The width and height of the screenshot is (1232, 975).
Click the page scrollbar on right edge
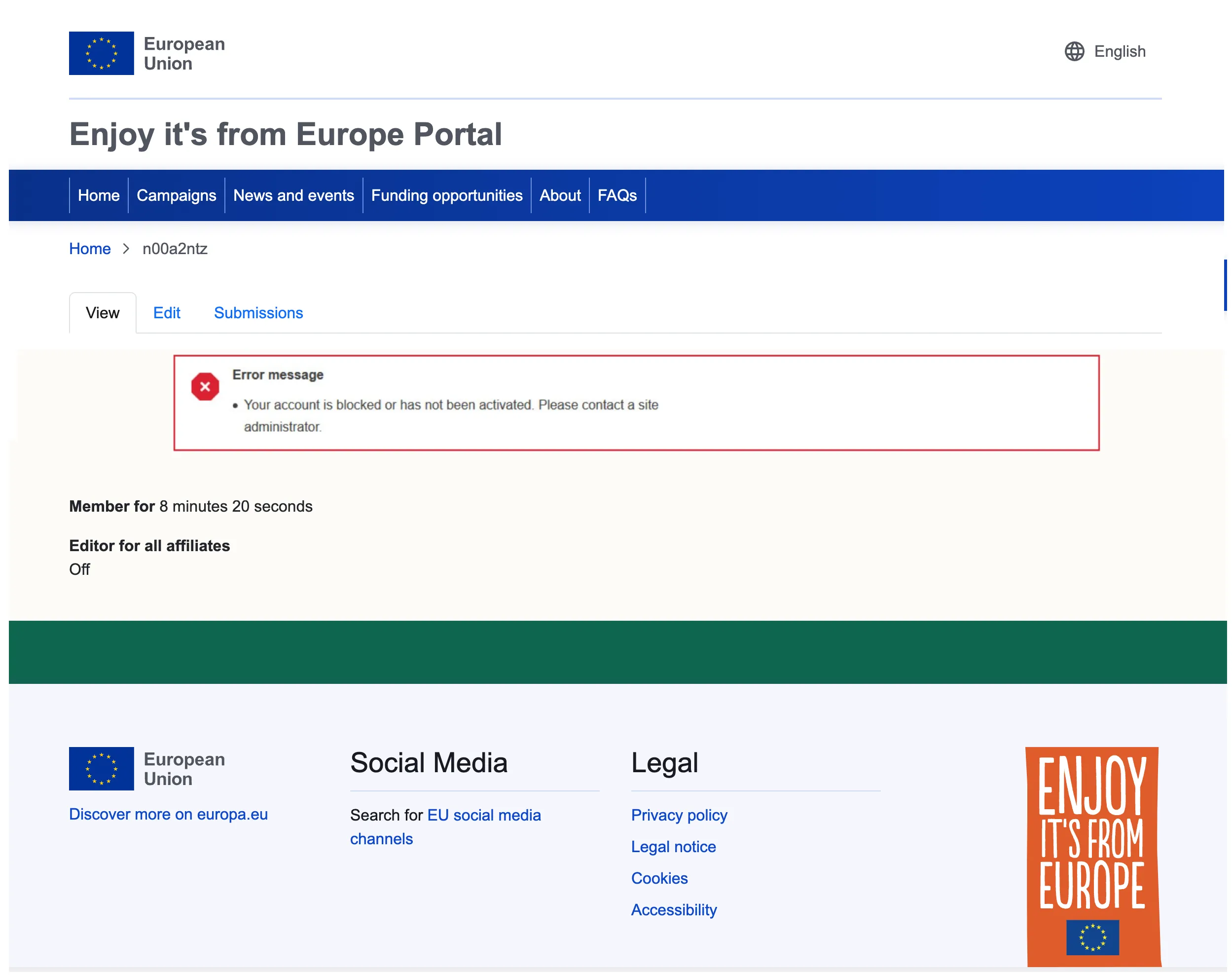(1225, 285)
